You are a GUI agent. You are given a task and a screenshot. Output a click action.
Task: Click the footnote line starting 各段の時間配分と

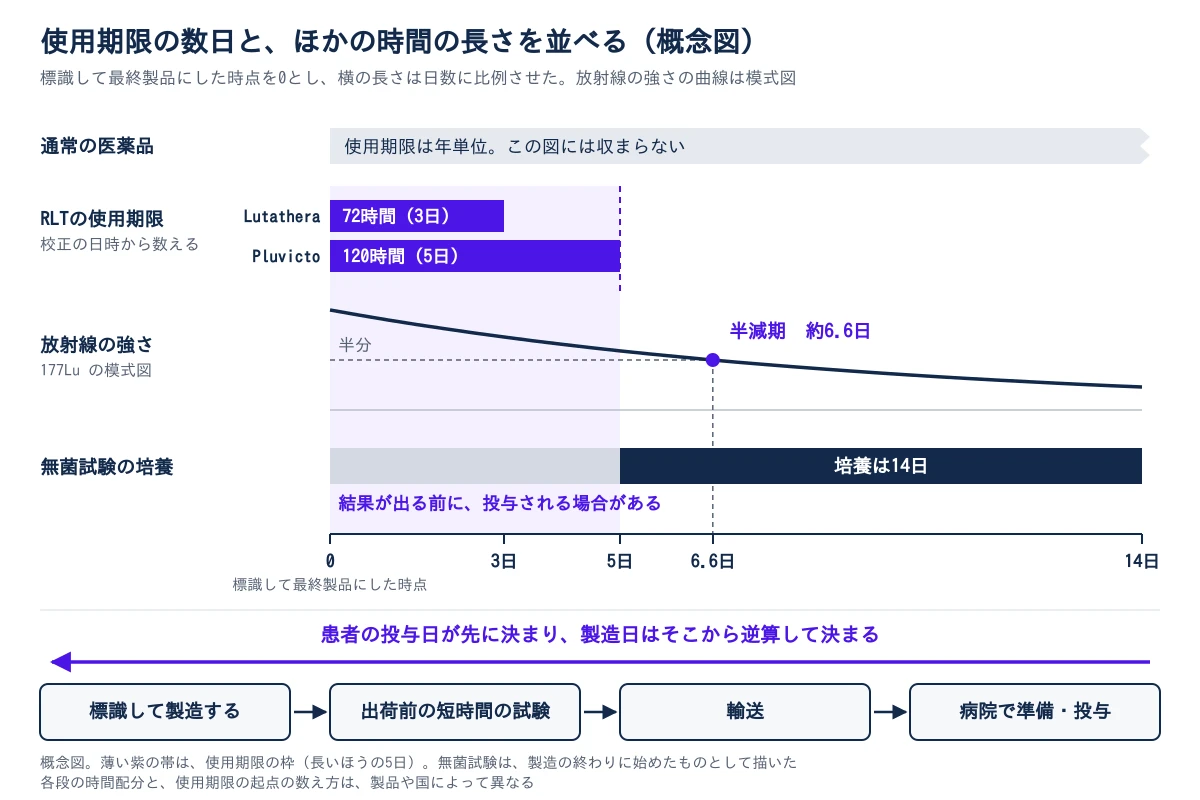pos(287,782)
